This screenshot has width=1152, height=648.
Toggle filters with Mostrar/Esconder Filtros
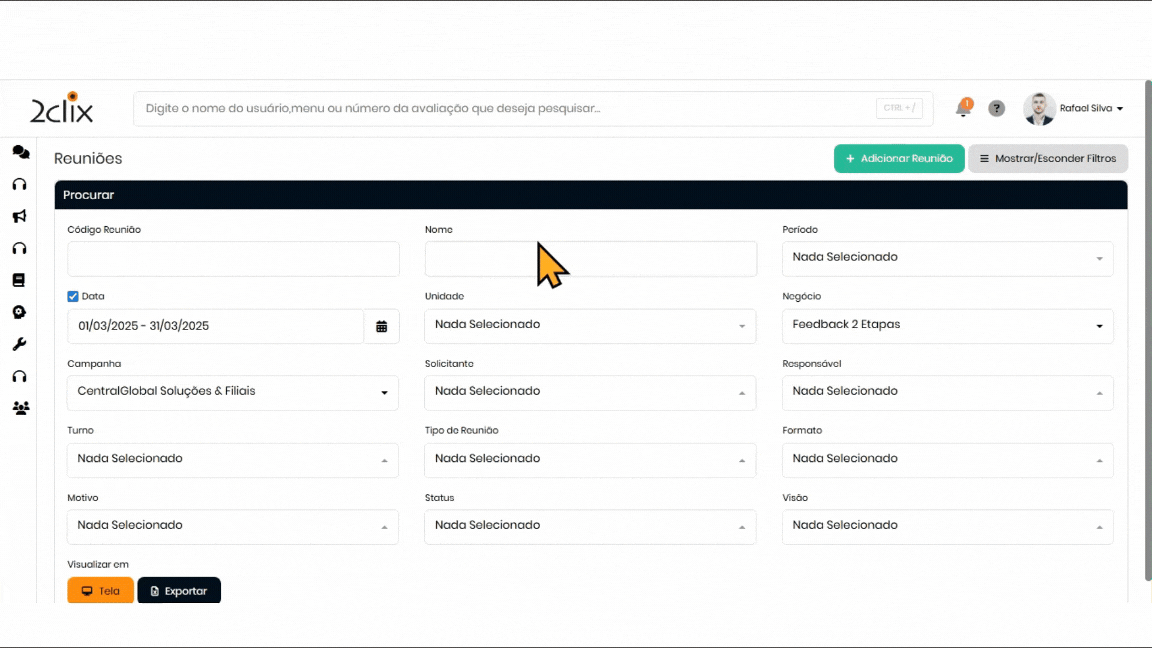(1047, 159)
